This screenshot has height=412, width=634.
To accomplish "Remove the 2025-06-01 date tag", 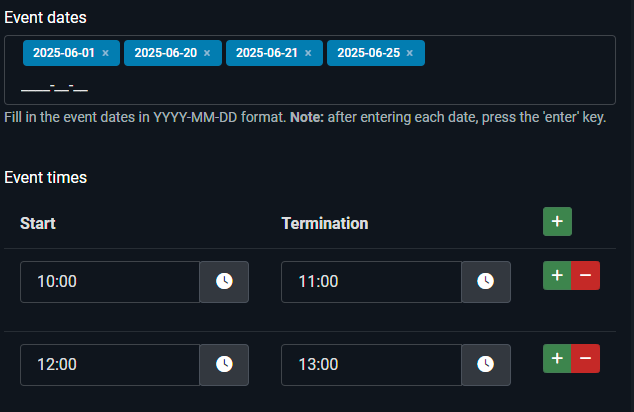I will click(x=106, y=53).
